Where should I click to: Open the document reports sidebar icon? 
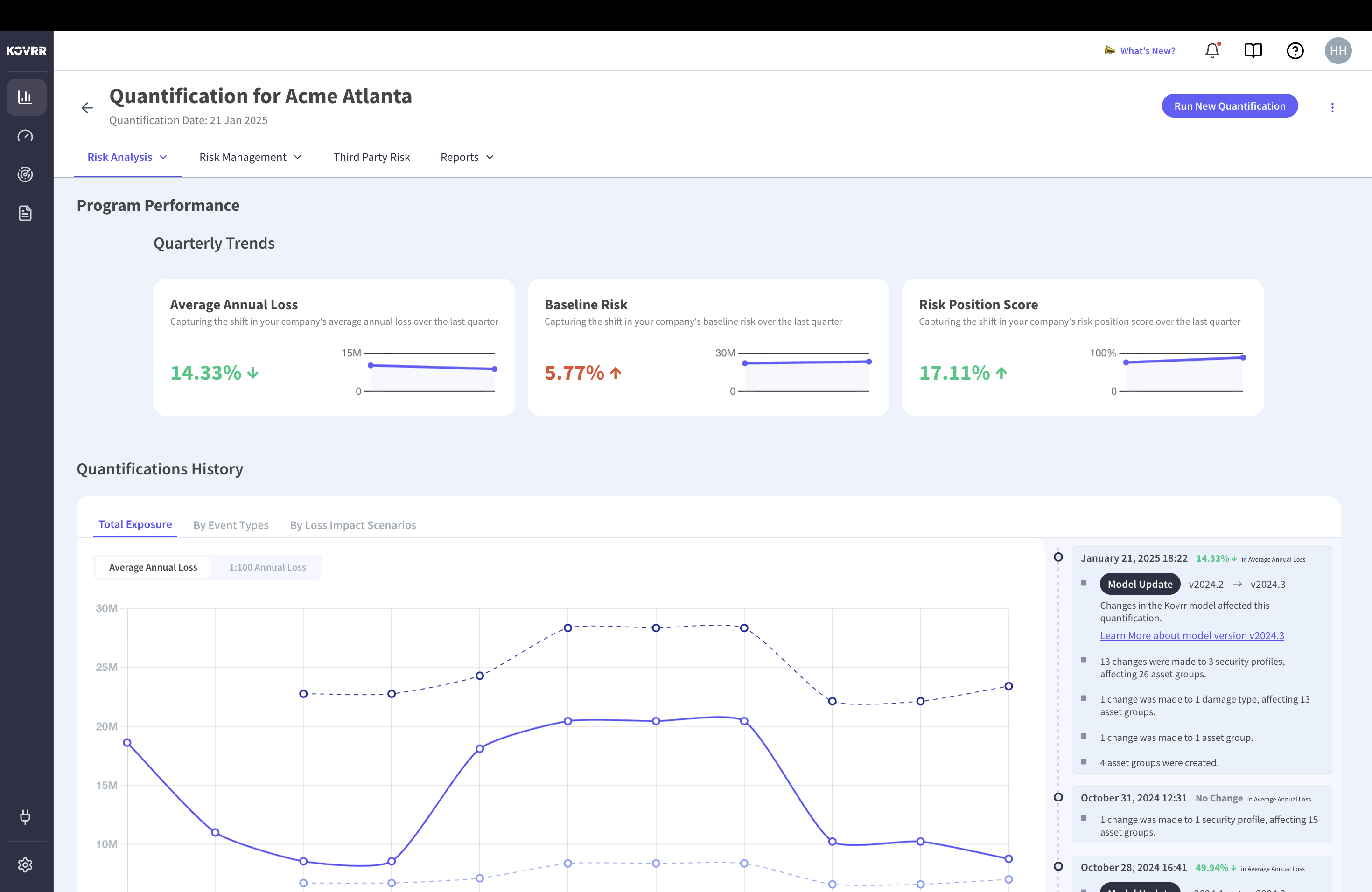(25, 213)
